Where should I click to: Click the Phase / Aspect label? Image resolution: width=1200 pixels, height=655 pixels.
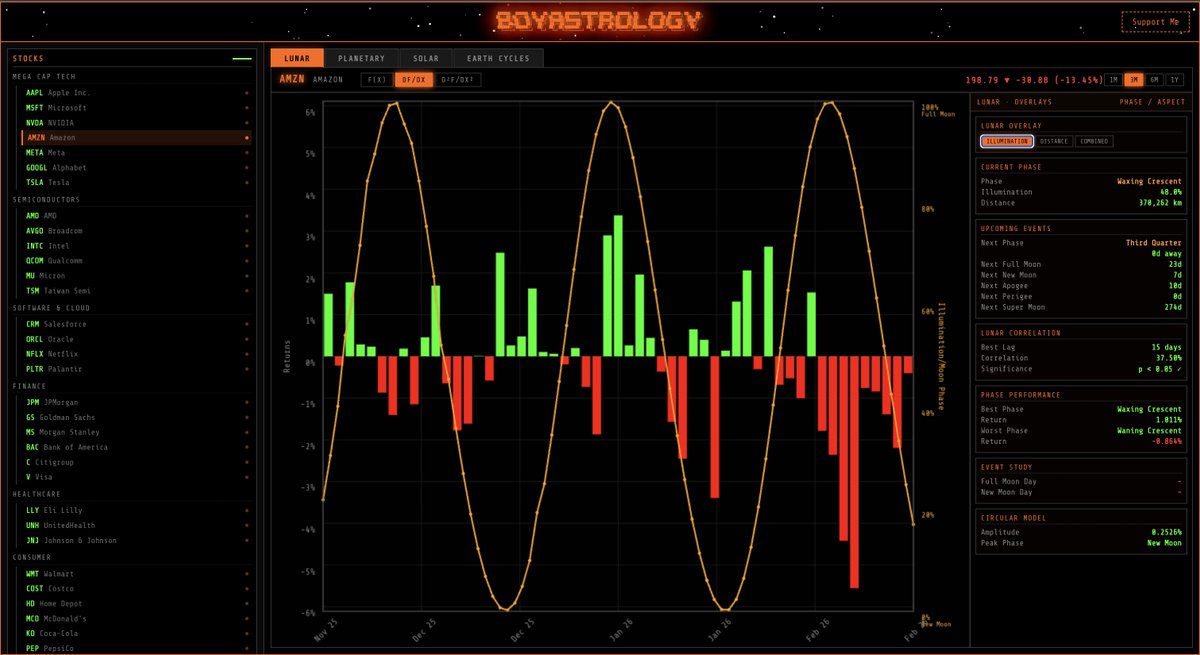[1152, 102]
